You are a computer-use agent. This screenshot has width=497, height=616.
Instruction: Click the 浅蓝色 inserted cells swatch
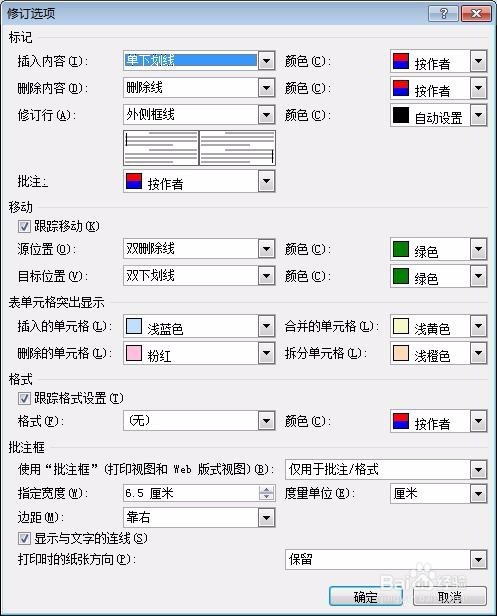point(134,326)
